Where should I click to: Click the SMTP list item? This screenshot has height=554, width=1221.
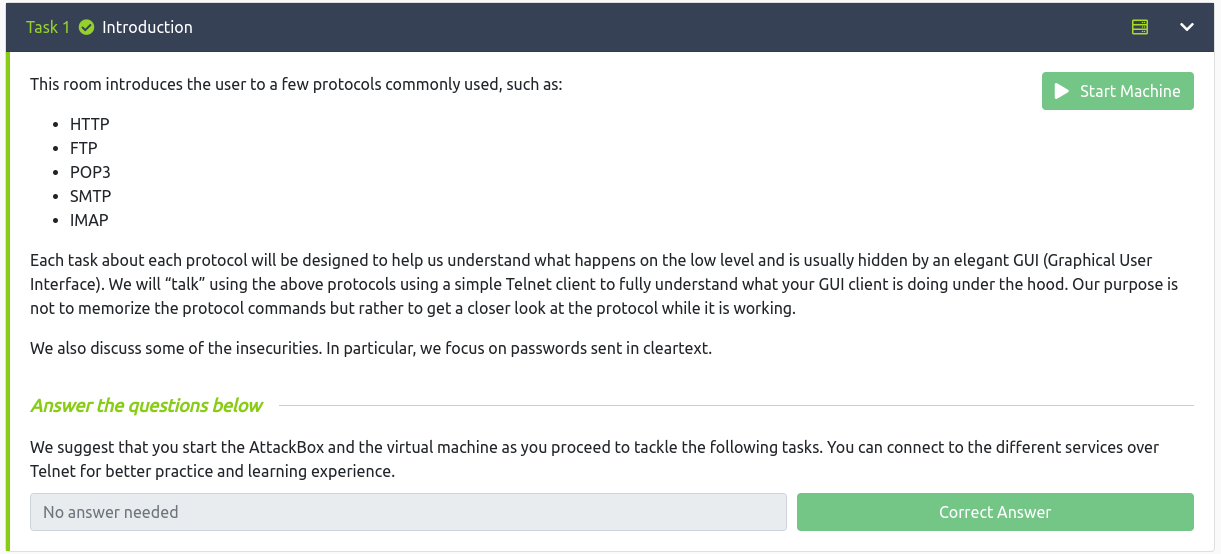pos(90,196)
